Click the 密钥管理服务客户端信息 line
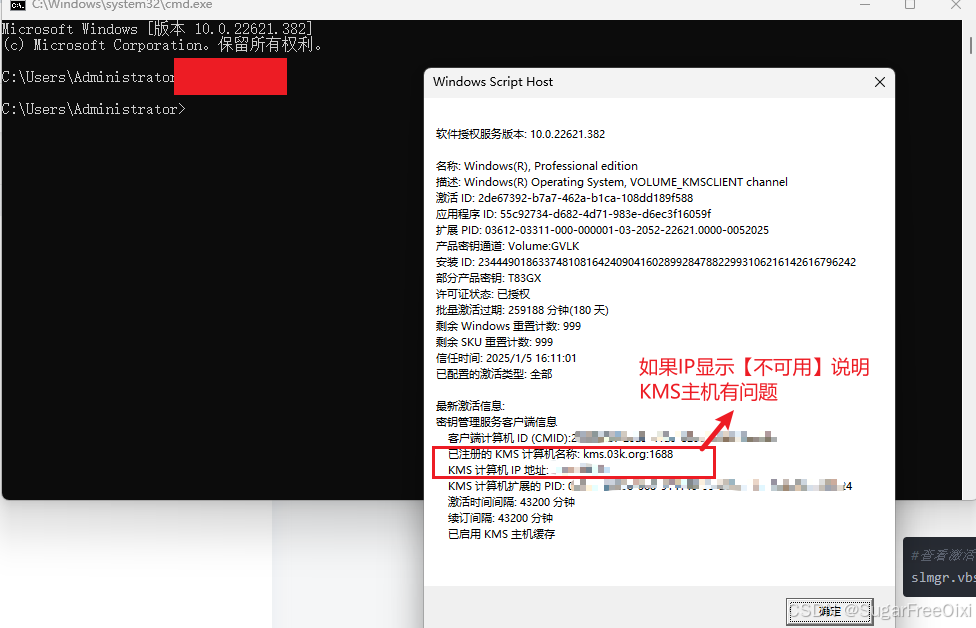Screen dimensions: 976x628 (496, 422)
